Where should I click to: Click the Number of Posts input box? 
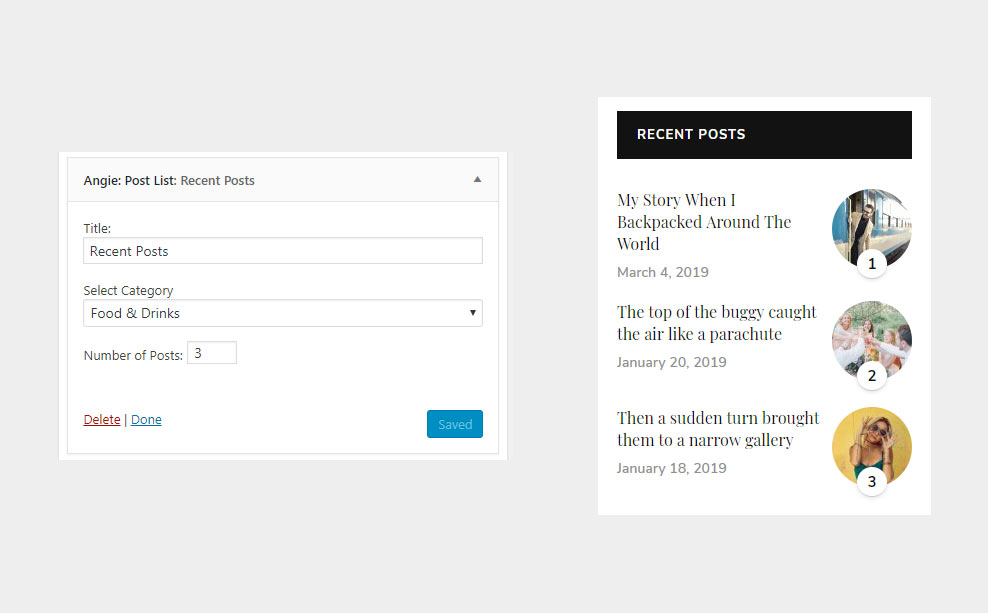[x=212, y=353]
